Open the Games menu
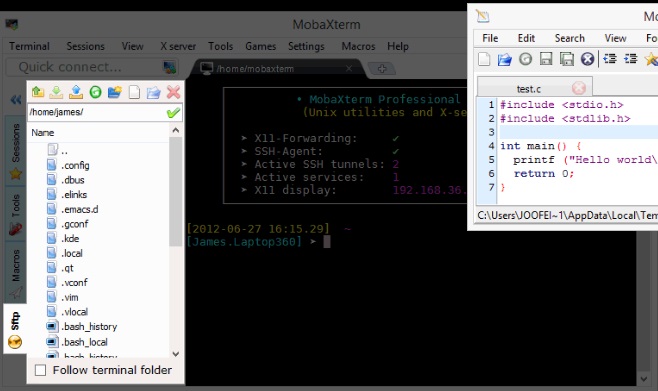This screenshot has height=391, width=658. [x=261, y=46]
